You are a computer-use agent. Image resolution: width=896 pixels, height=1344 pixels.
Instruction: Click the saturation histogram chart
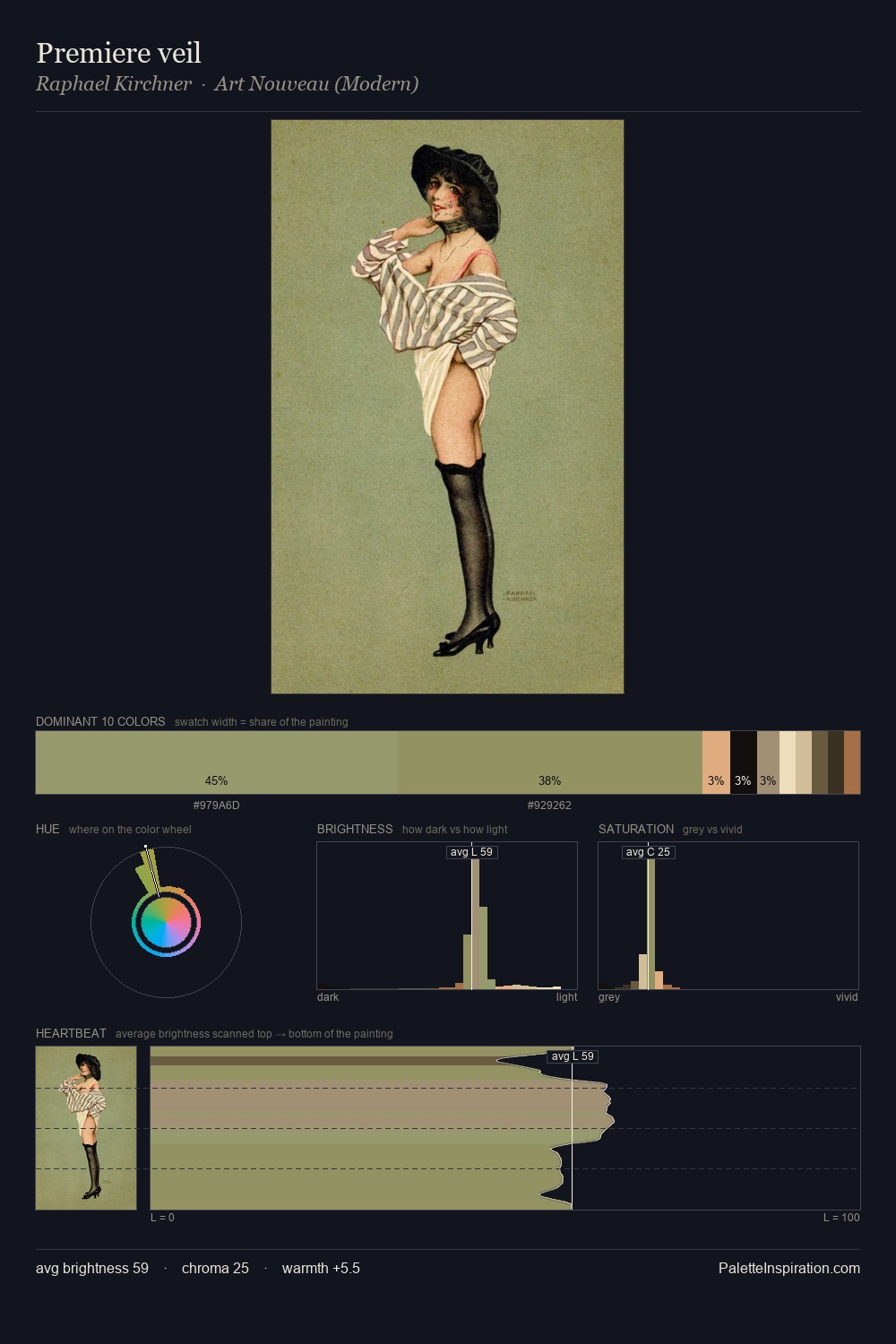(x=728, y=916)
